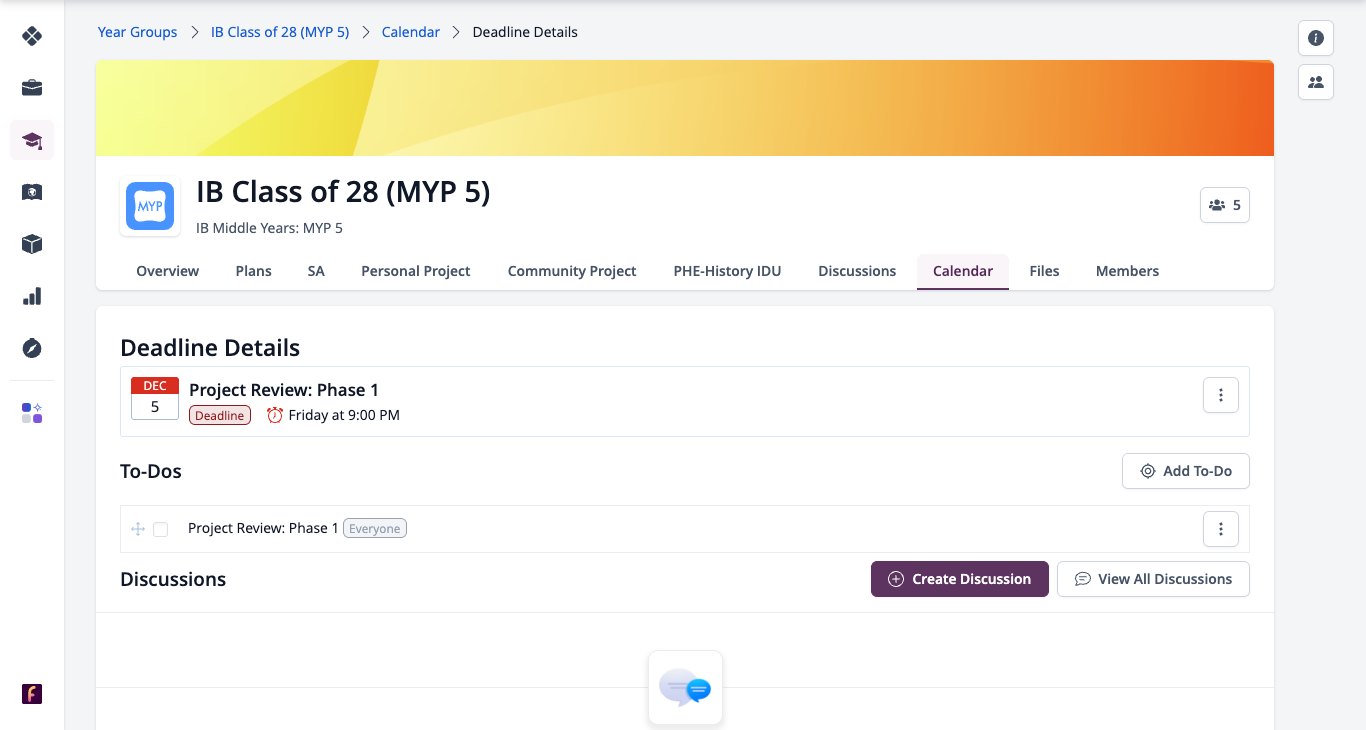
Task: Click the View All Discussions button
Action: pyautogui.click(x=1153, y=579)
